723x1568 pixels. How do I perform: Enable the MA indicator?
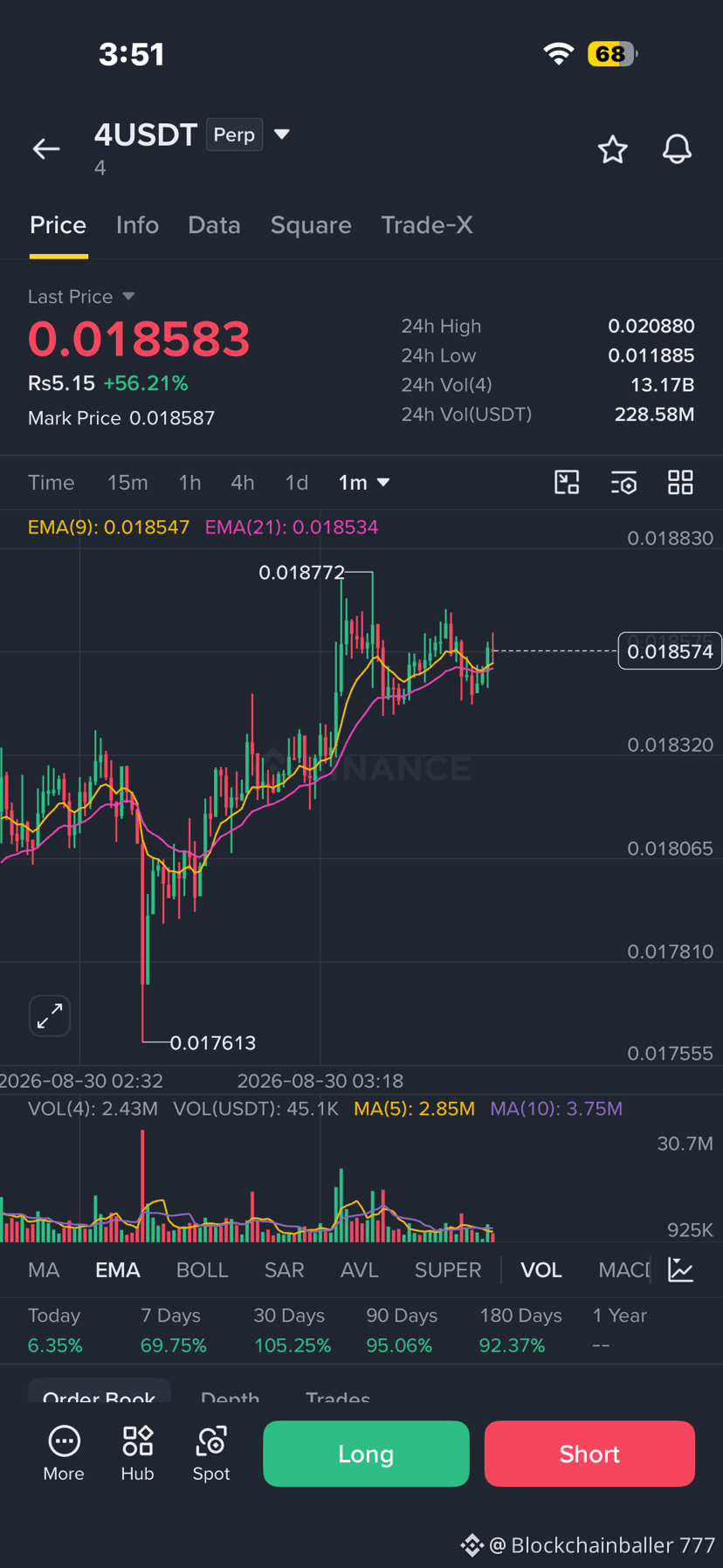tap(44, 1269)
